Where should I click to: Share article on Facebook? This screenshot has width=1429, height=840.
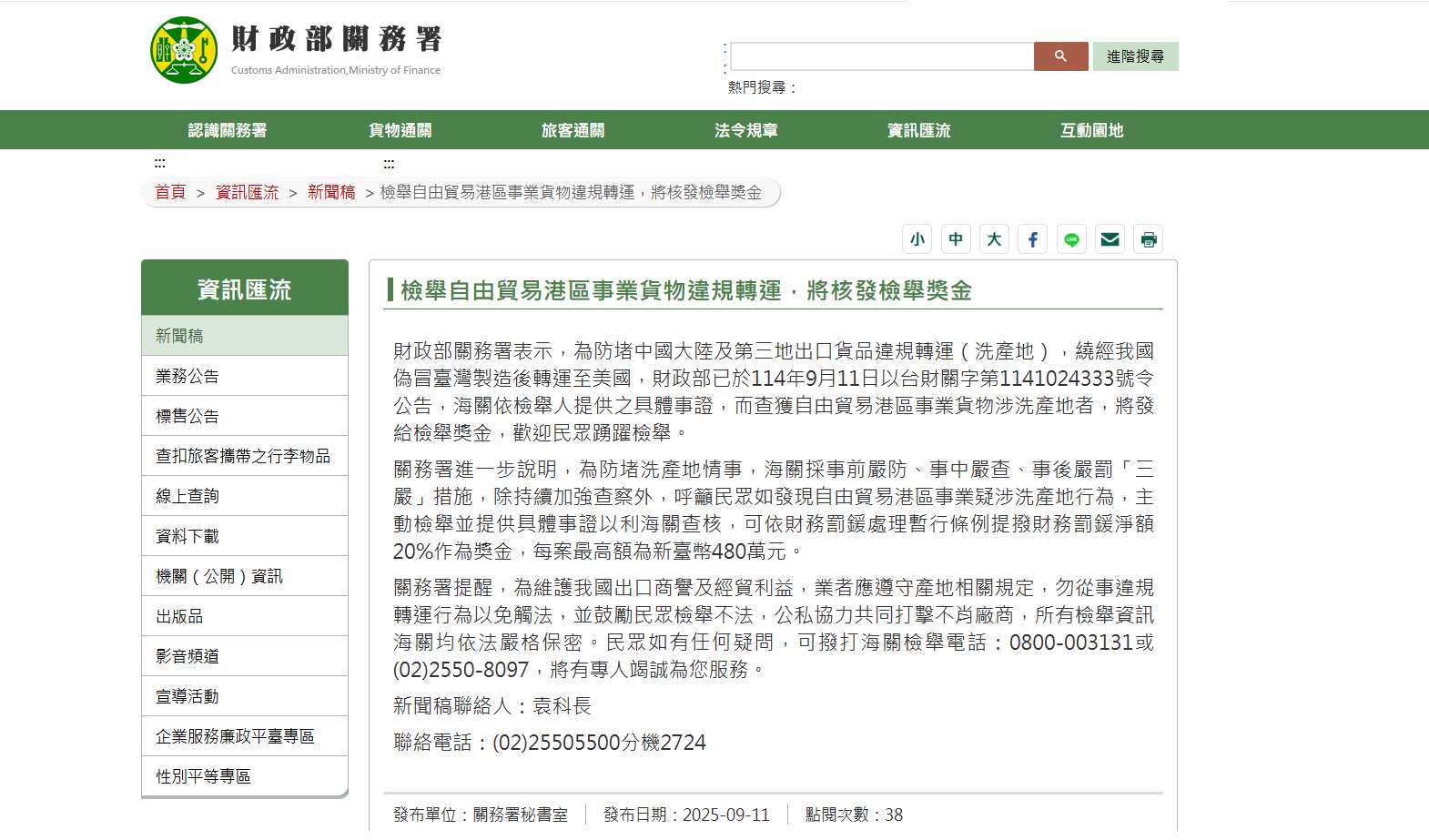(x=1033, y=239)
